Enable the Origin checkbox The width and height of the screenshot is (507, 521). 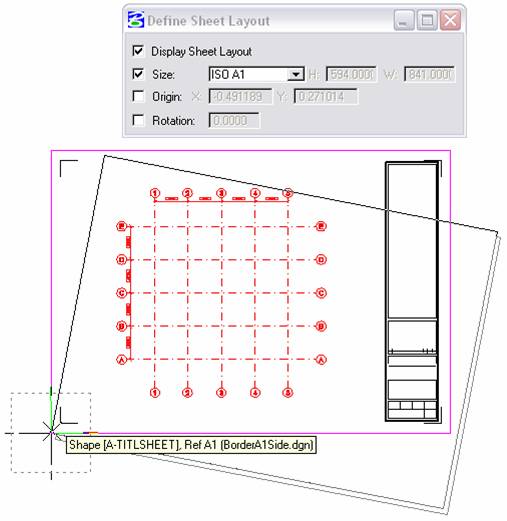pyautogui.click(x=138, y=96)
